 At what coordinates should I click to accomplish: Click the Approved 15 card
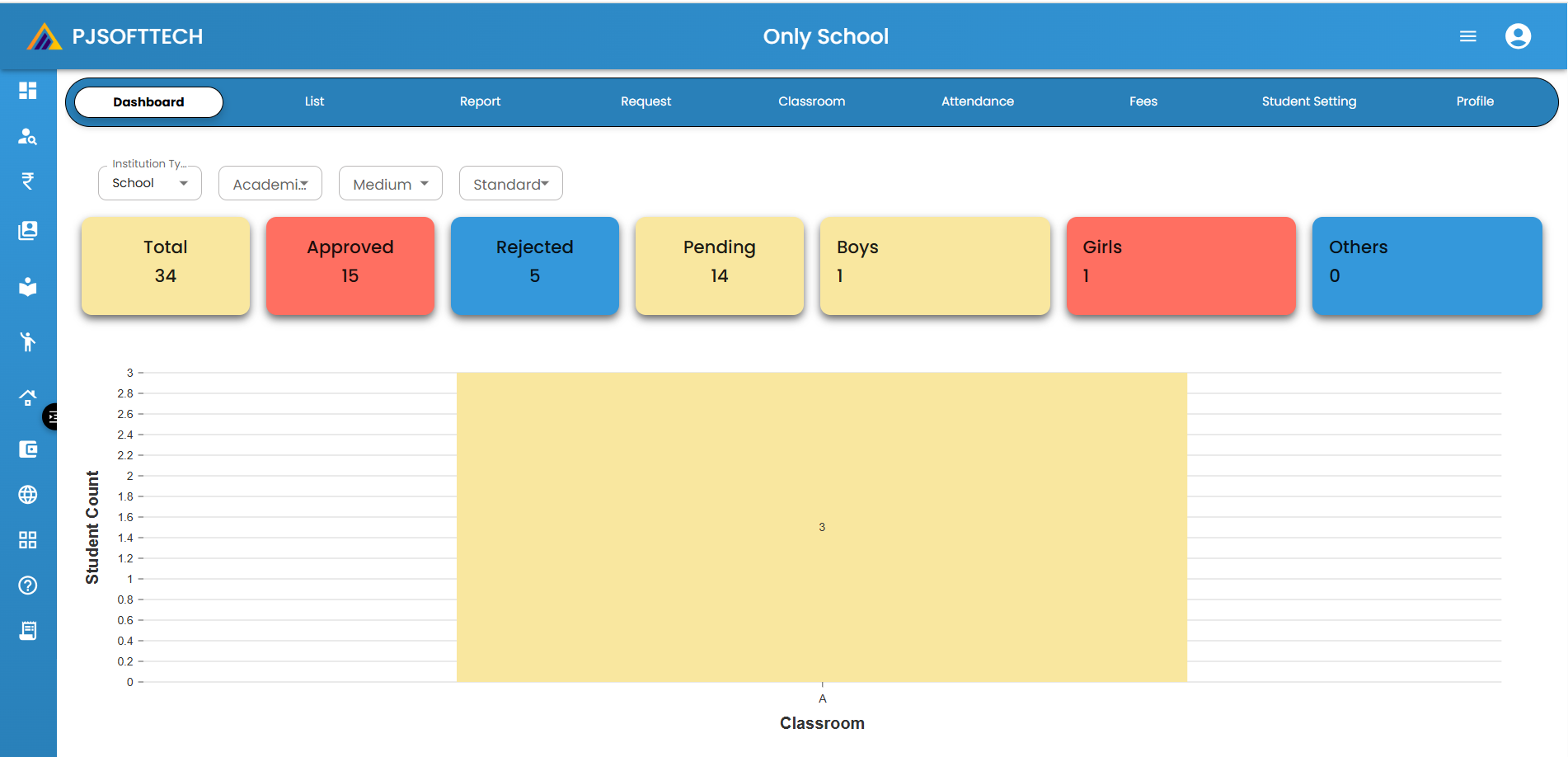tap(350, 266)
